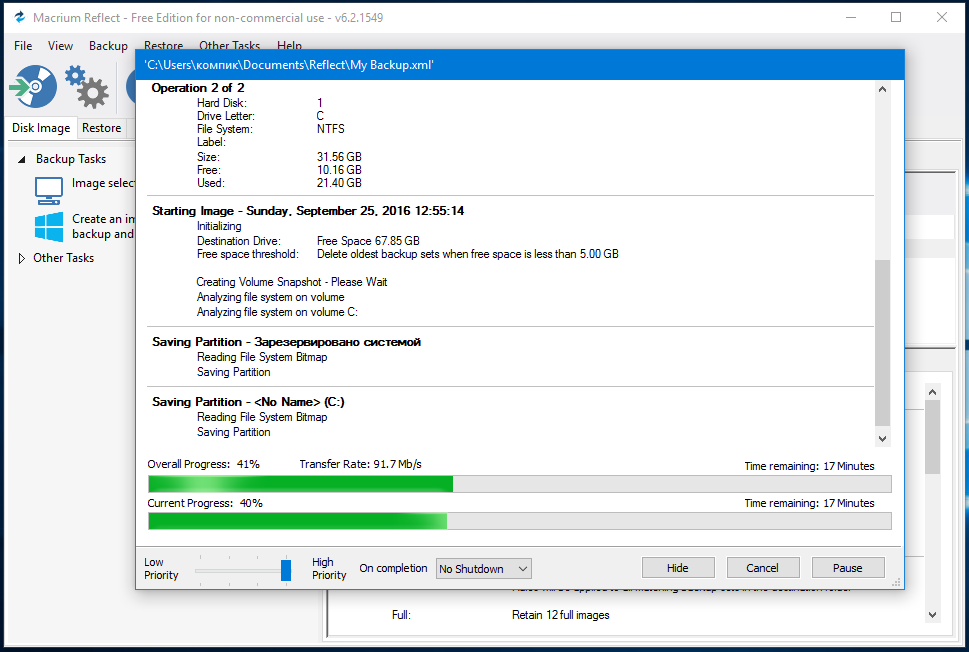The width and height of the screenshot is (969, 652).
Task: Open the On completion No Shutdown dropdown
Action: (484, 569)
